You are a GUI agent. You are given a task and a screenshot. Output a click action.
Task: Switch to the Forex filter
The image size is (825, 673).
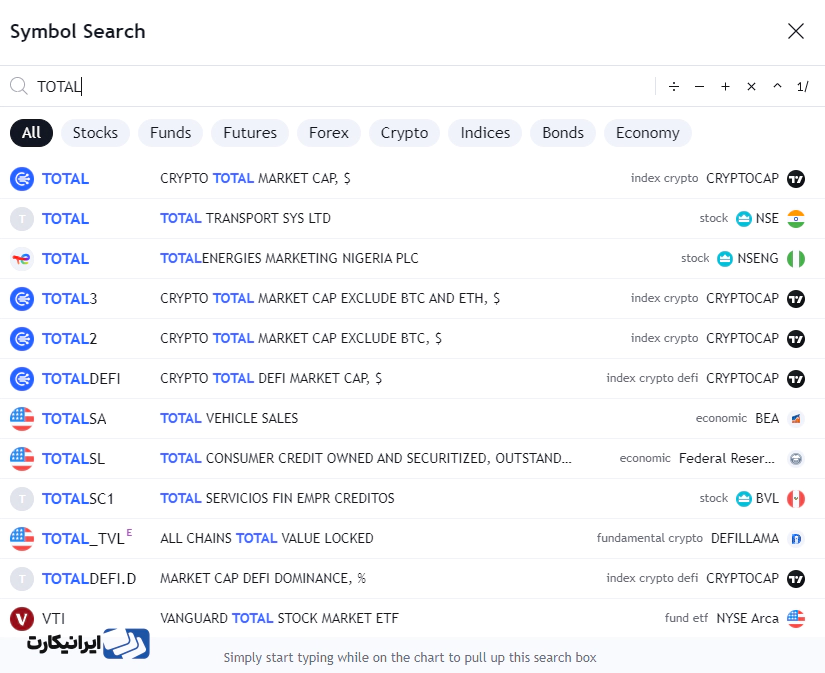coord(329,133)
